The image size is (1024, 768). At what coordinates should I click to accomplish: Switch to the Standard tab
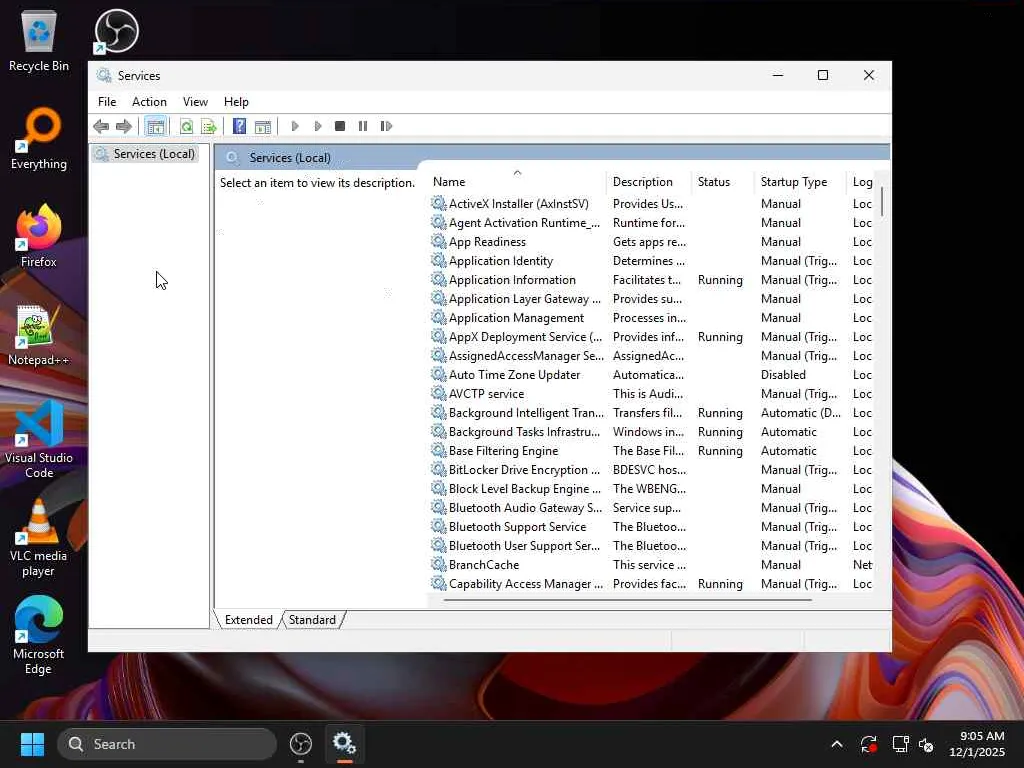pyautogui.click(x=312, y=620)
